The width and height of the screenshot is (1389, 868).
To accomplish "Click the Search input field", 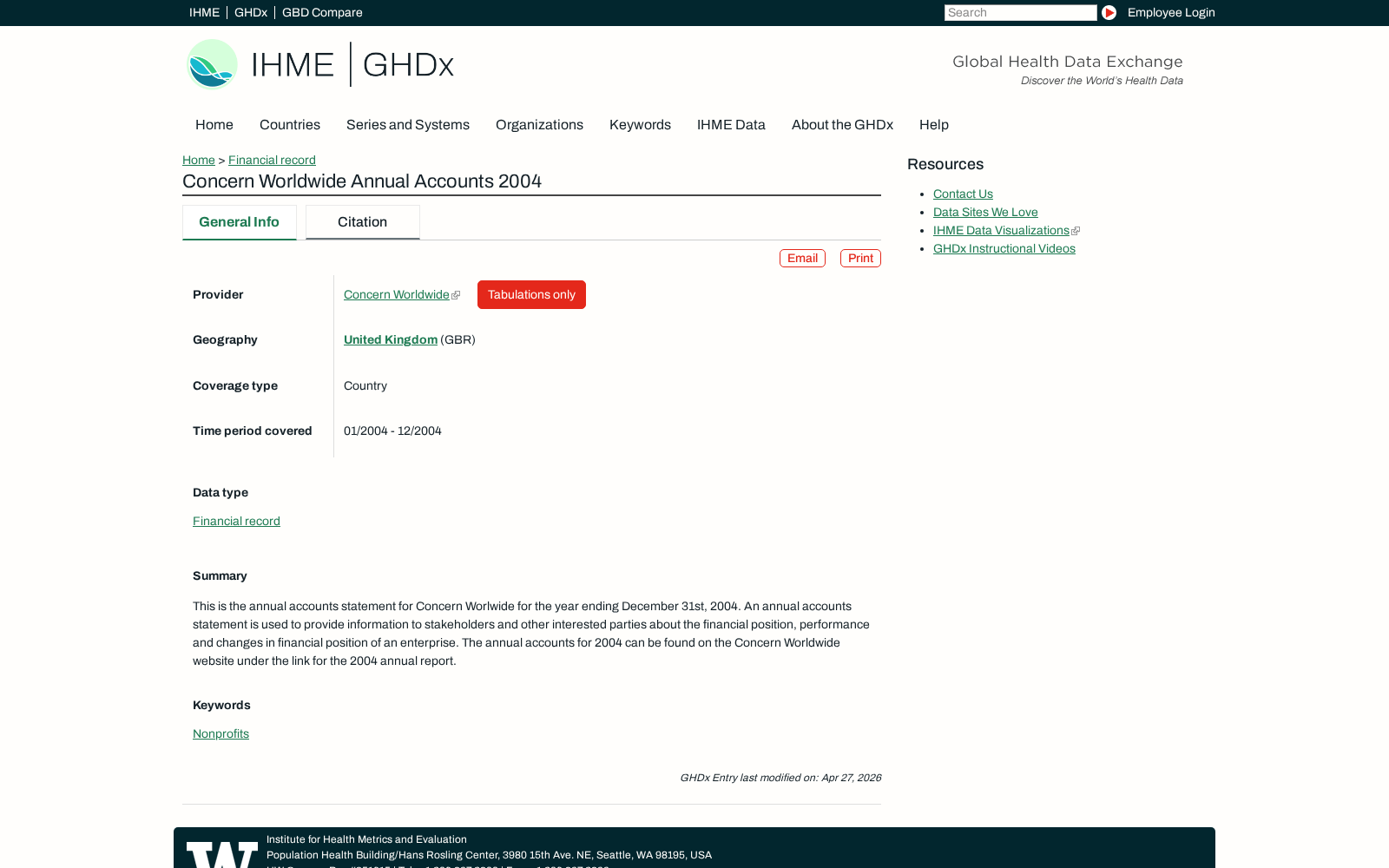I will click(x=1020, y=12).
